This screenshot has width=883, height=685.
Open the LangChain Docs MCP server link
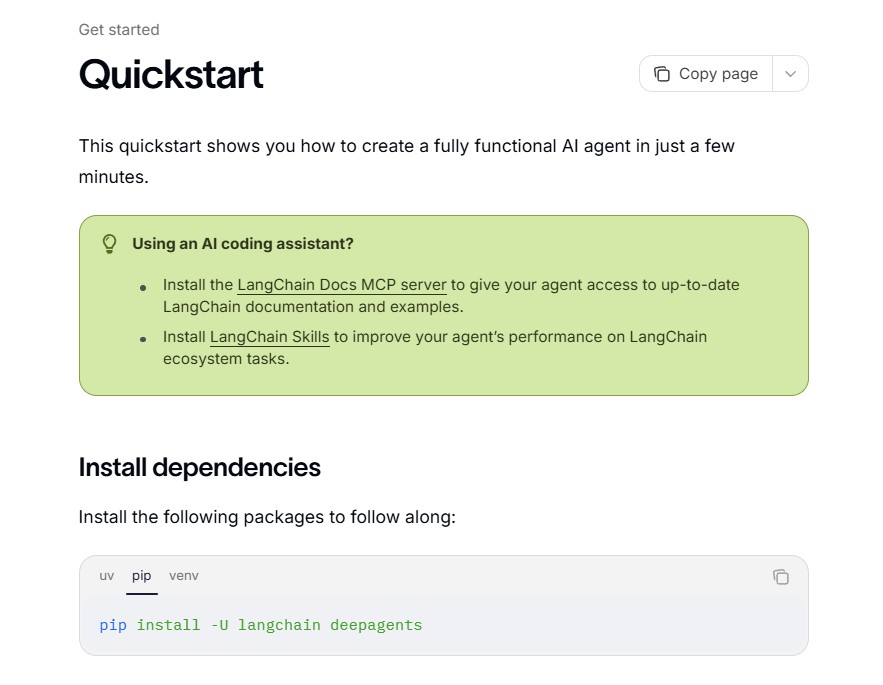pos(342,285)
